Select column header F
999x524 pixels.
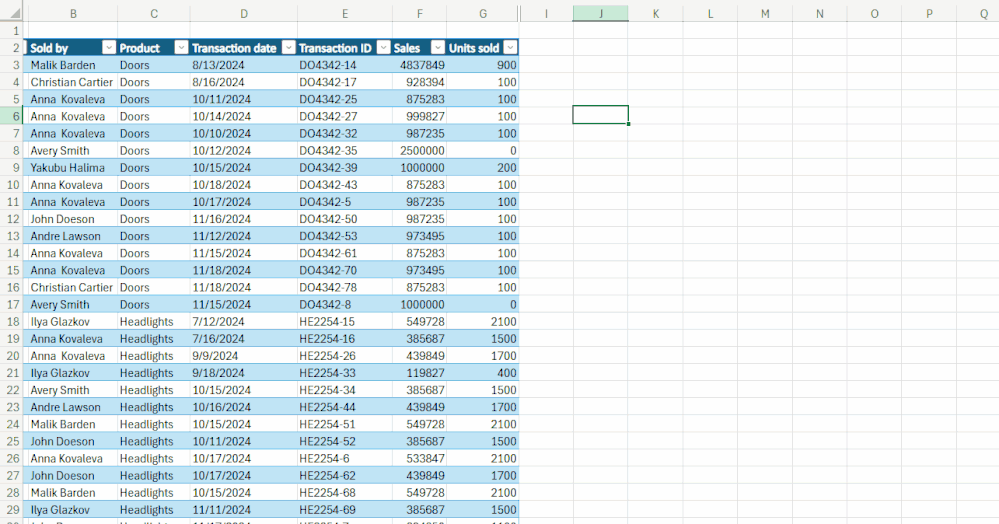click(x=419, y=13)
